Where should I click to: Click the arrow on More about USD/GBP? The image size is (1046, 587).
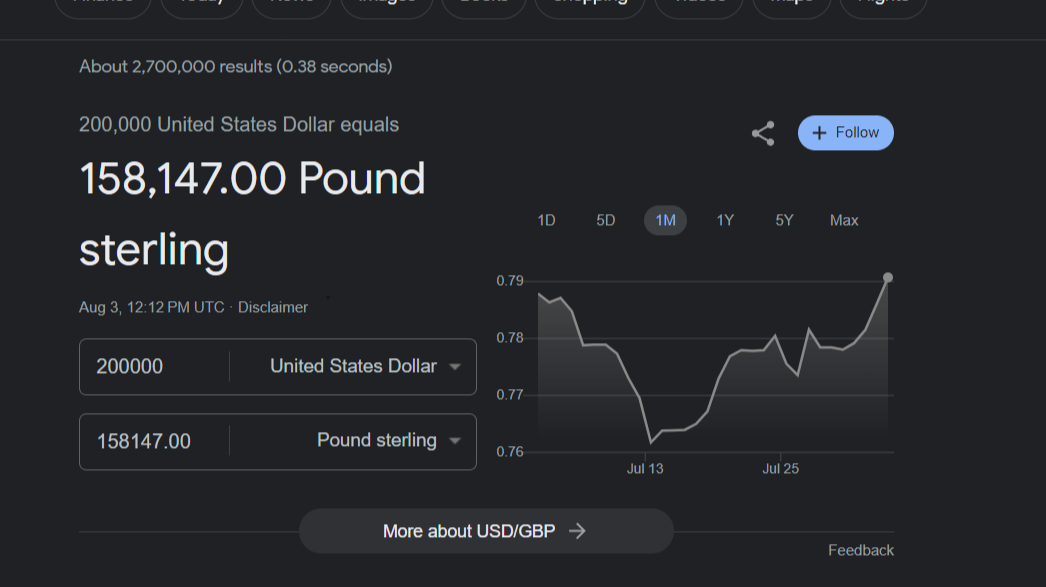pos(578,531)
